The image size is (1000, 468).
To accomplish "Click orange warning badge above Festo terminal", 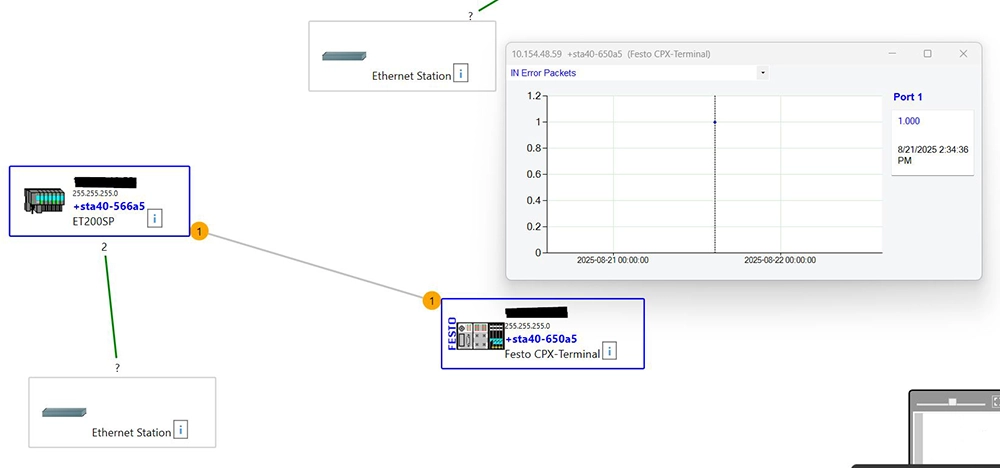I will [x=431, y=300].
